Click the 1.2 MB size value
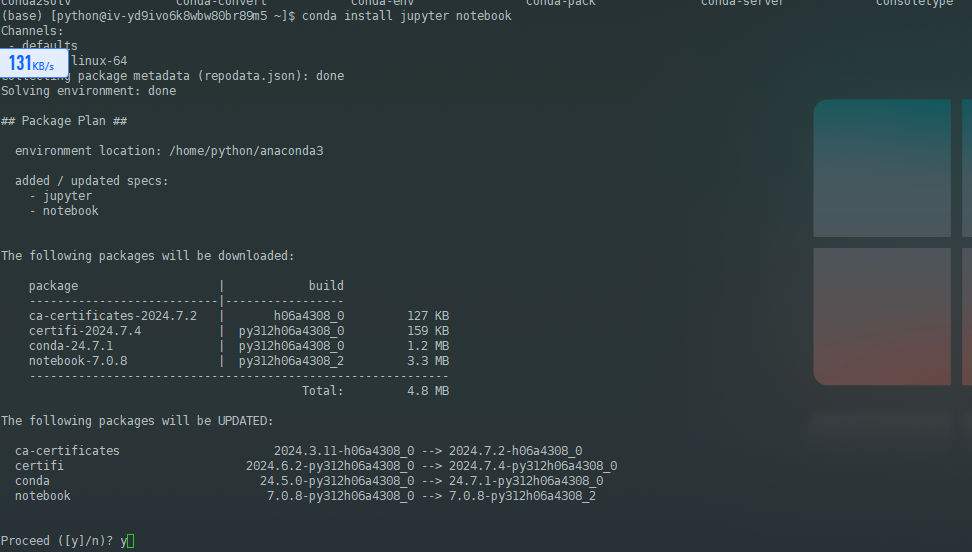 coord(428,345)
